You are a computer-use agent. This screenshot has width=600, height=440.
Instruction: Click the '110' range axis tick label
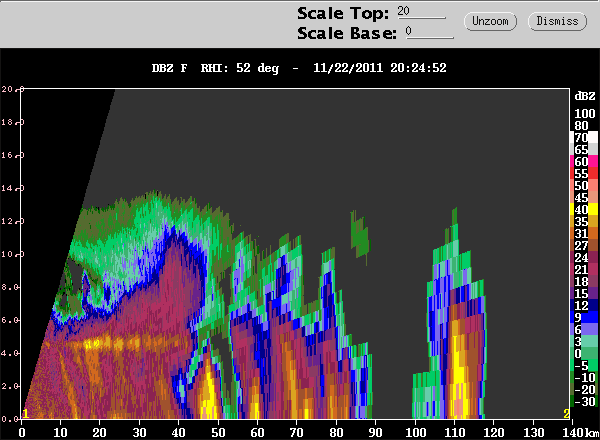click(455, 433)
